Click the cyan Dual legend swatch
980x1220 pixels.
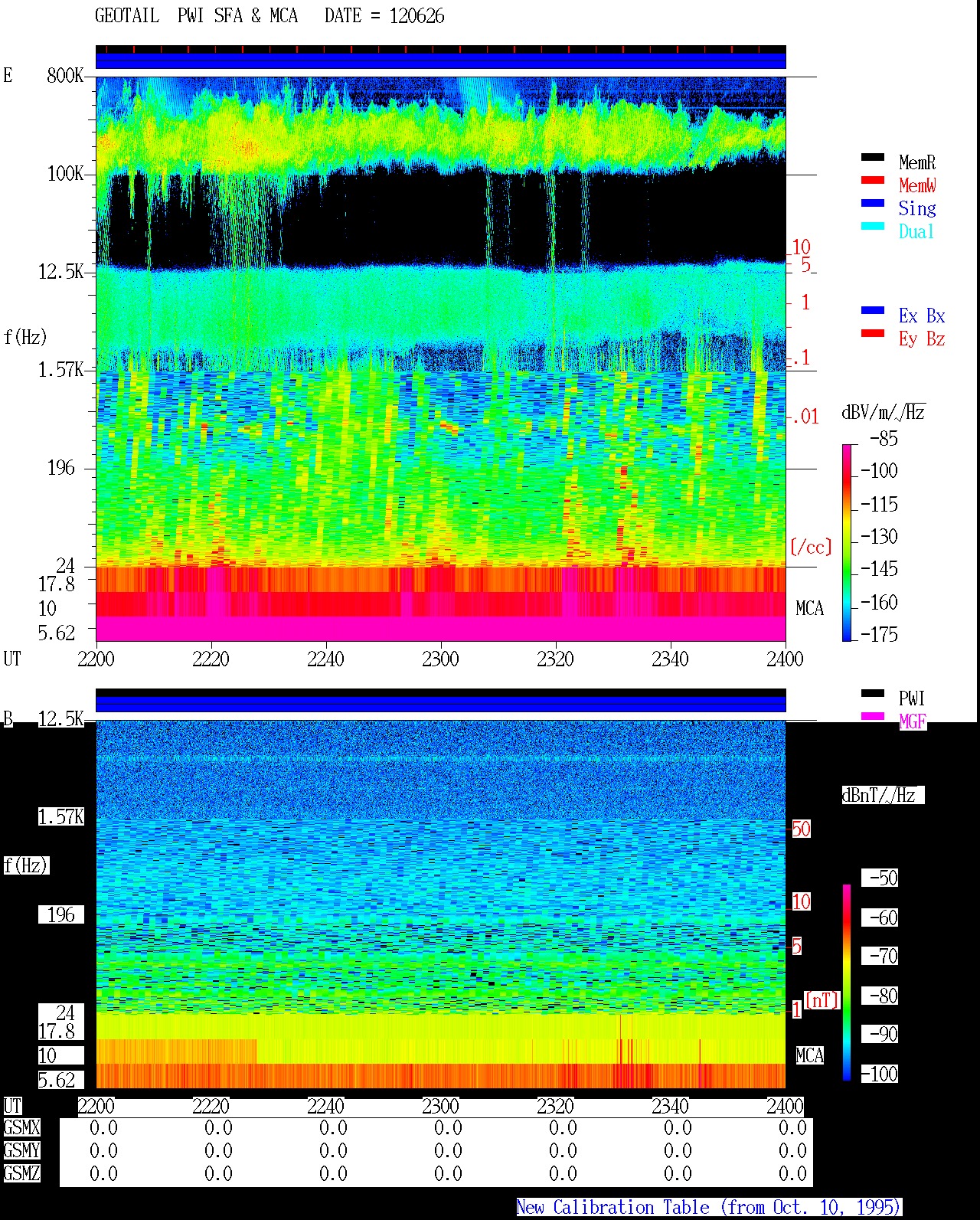coord(873,226)
